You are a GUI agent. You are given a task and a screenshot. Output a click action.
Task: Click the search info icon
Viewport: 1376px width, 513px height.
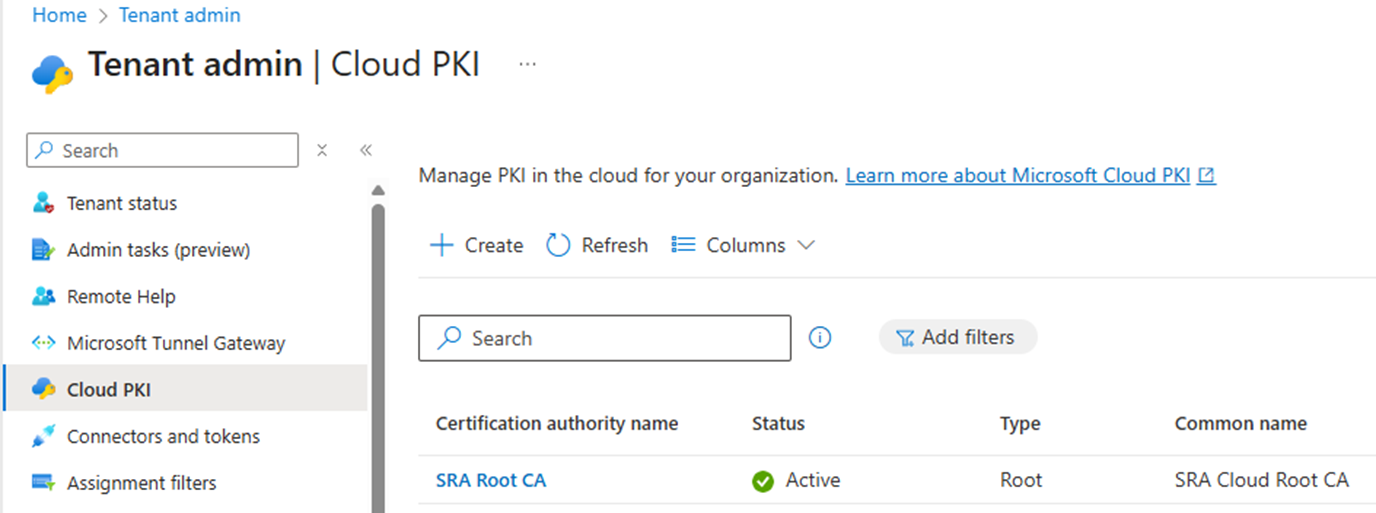point(820,338)
